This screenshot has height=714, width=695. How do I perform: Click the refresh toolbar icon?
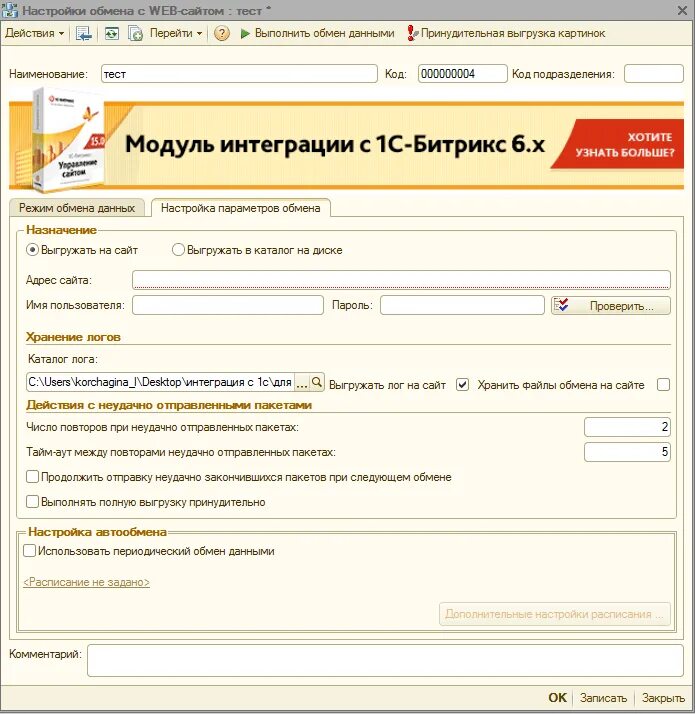112,33
